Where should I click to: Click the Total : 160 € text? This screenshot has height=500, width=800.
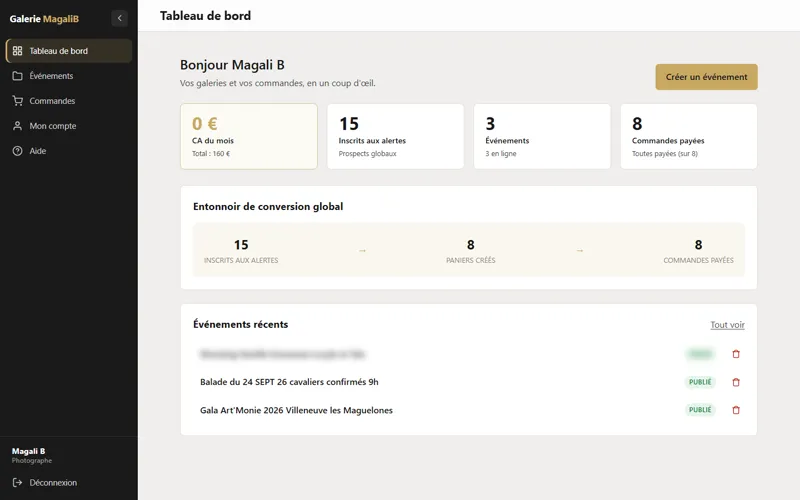211,154
